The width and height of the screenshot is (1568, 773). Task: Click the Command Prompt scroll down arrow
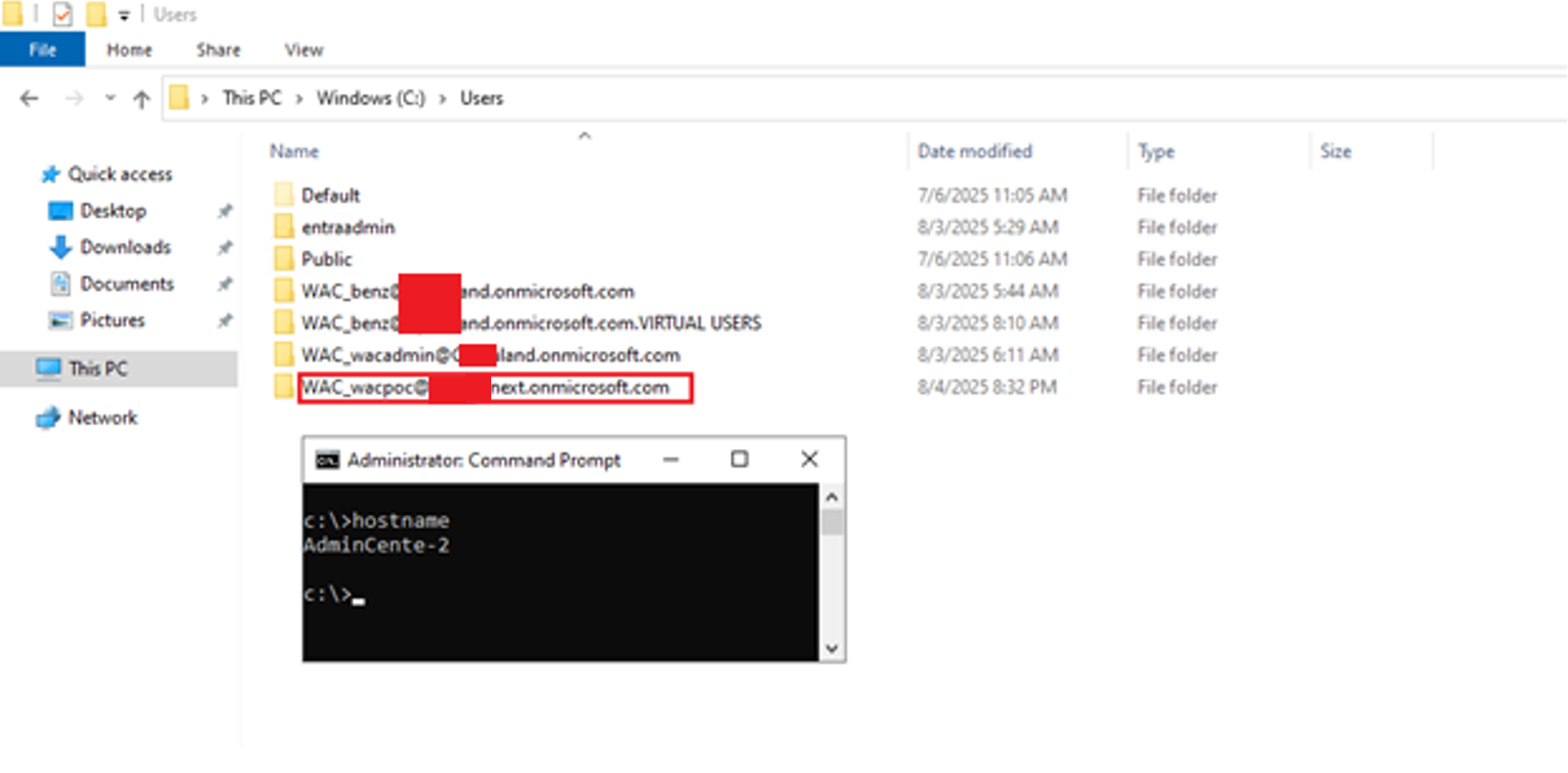831,648
